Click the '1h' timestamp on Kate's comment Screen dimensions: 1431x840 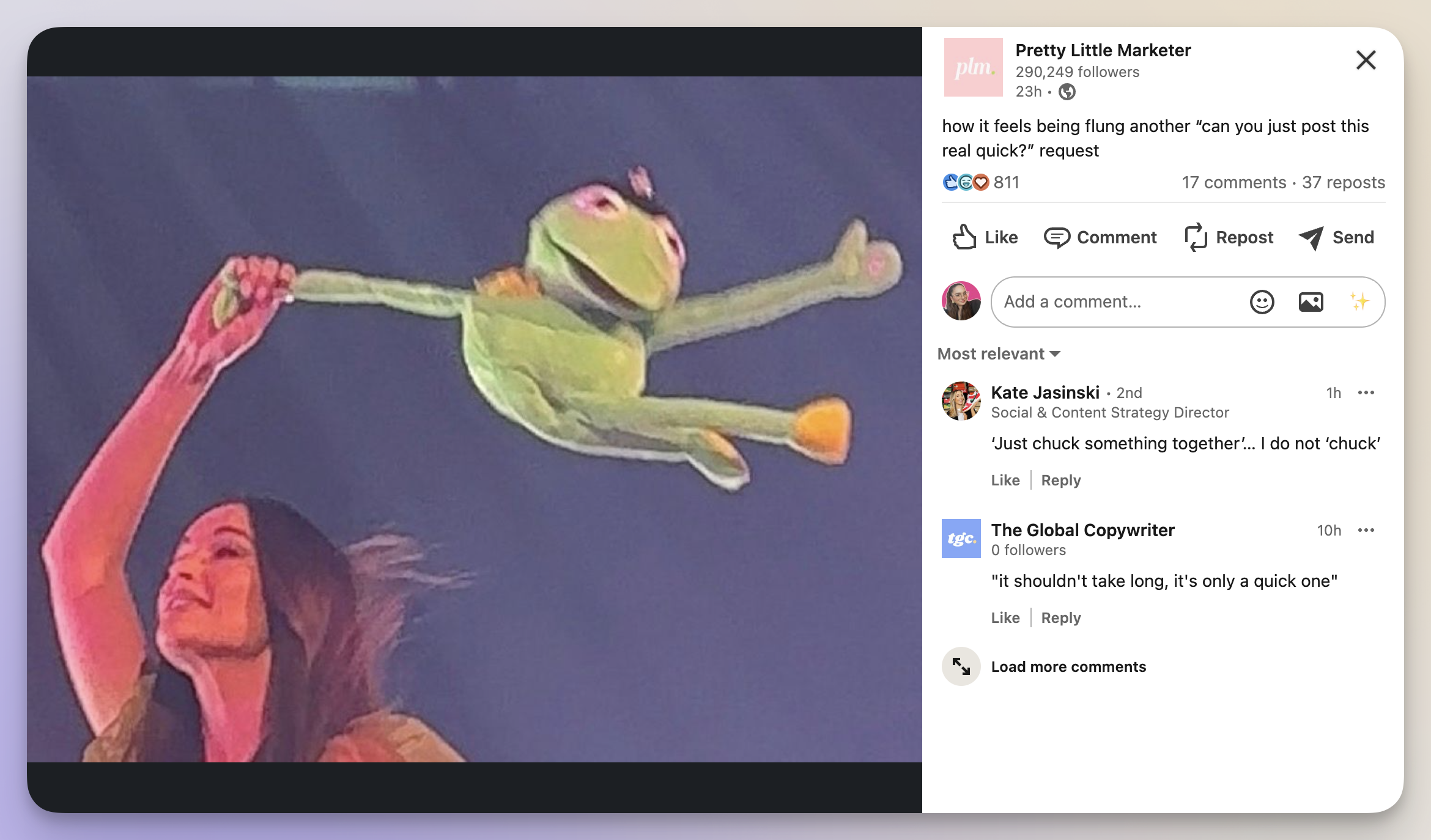point(1333,393)
